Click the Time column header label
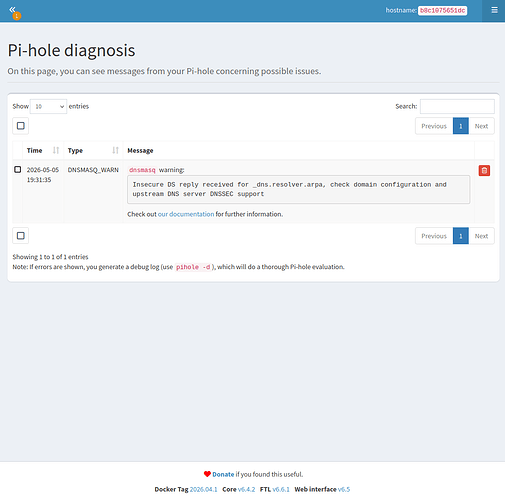 [x=34, y=150]
